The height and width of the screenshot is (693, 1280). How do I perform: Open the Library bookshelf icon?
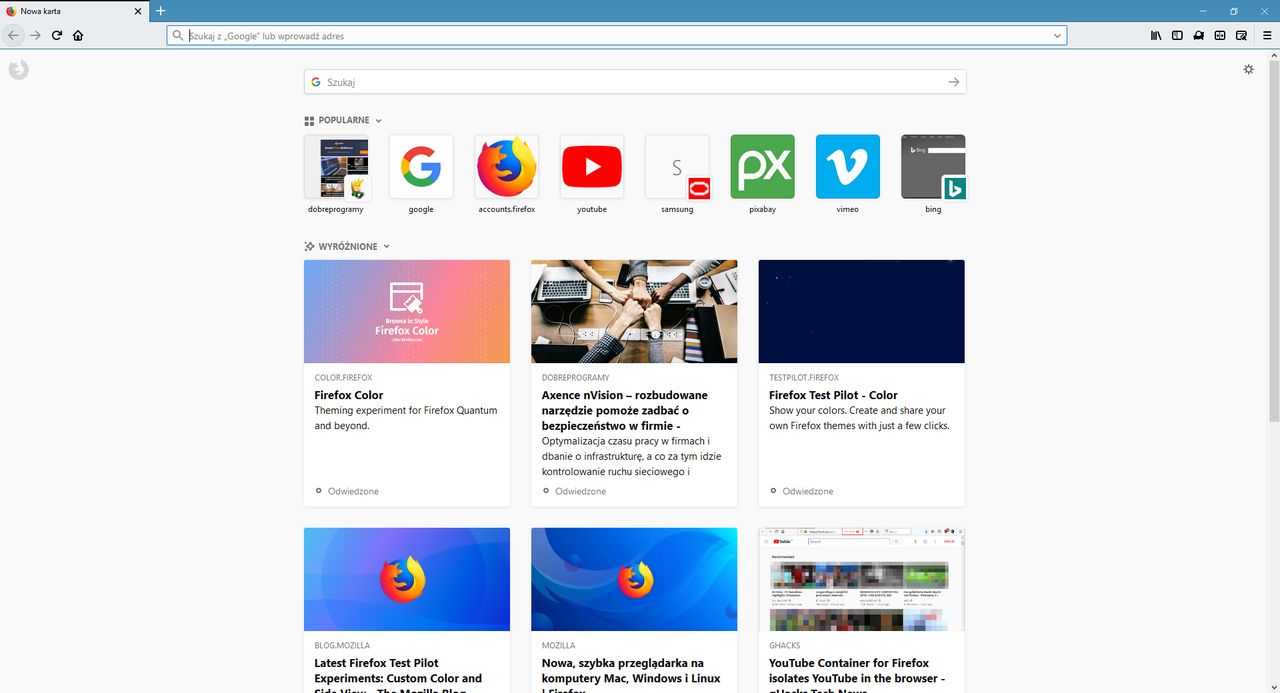tap(1156, 35)
